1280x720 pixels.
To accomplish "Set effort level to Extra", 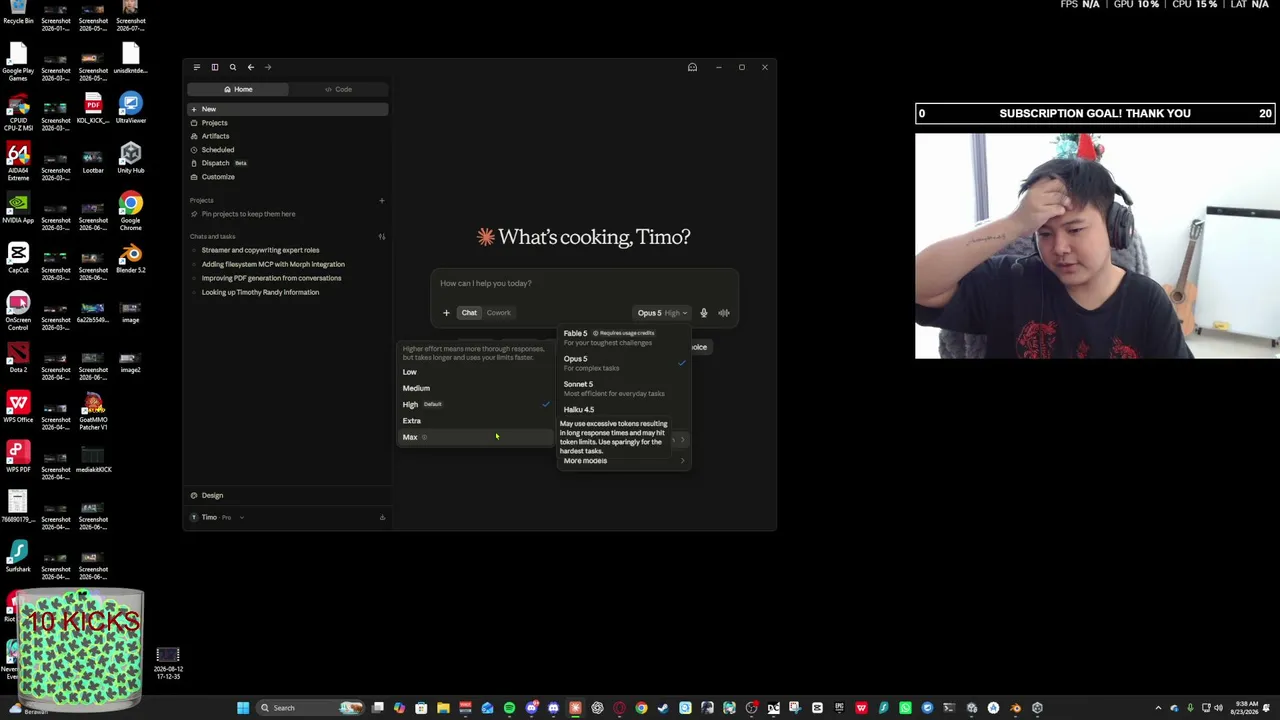I will point(476,421).
